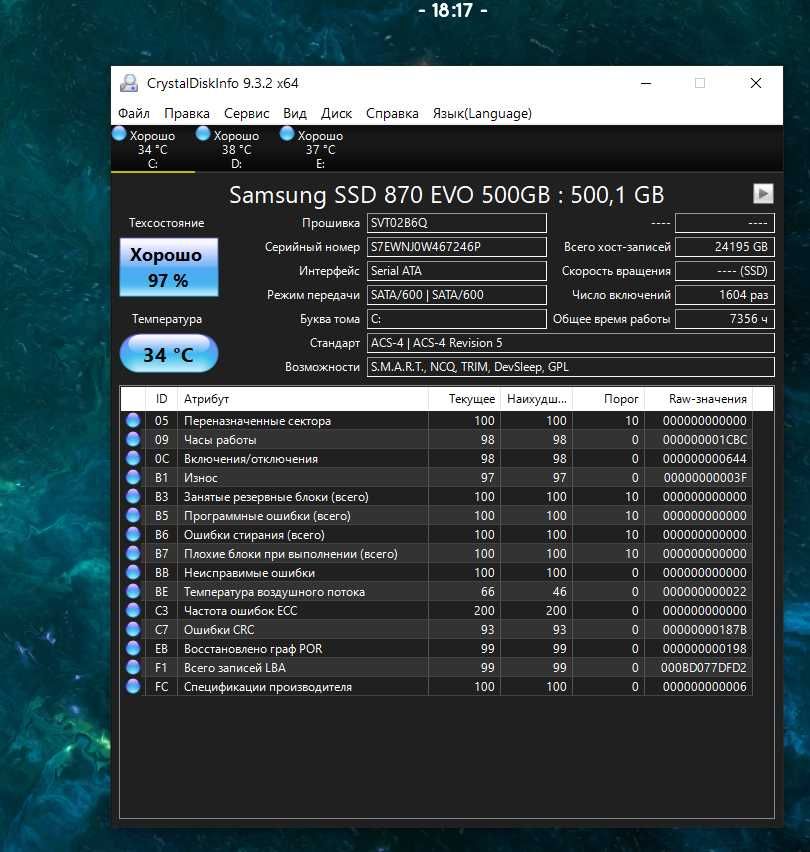Switch to the E: disk tab
This screenshot has width=810, height=852.
click(x=321, y=149)
